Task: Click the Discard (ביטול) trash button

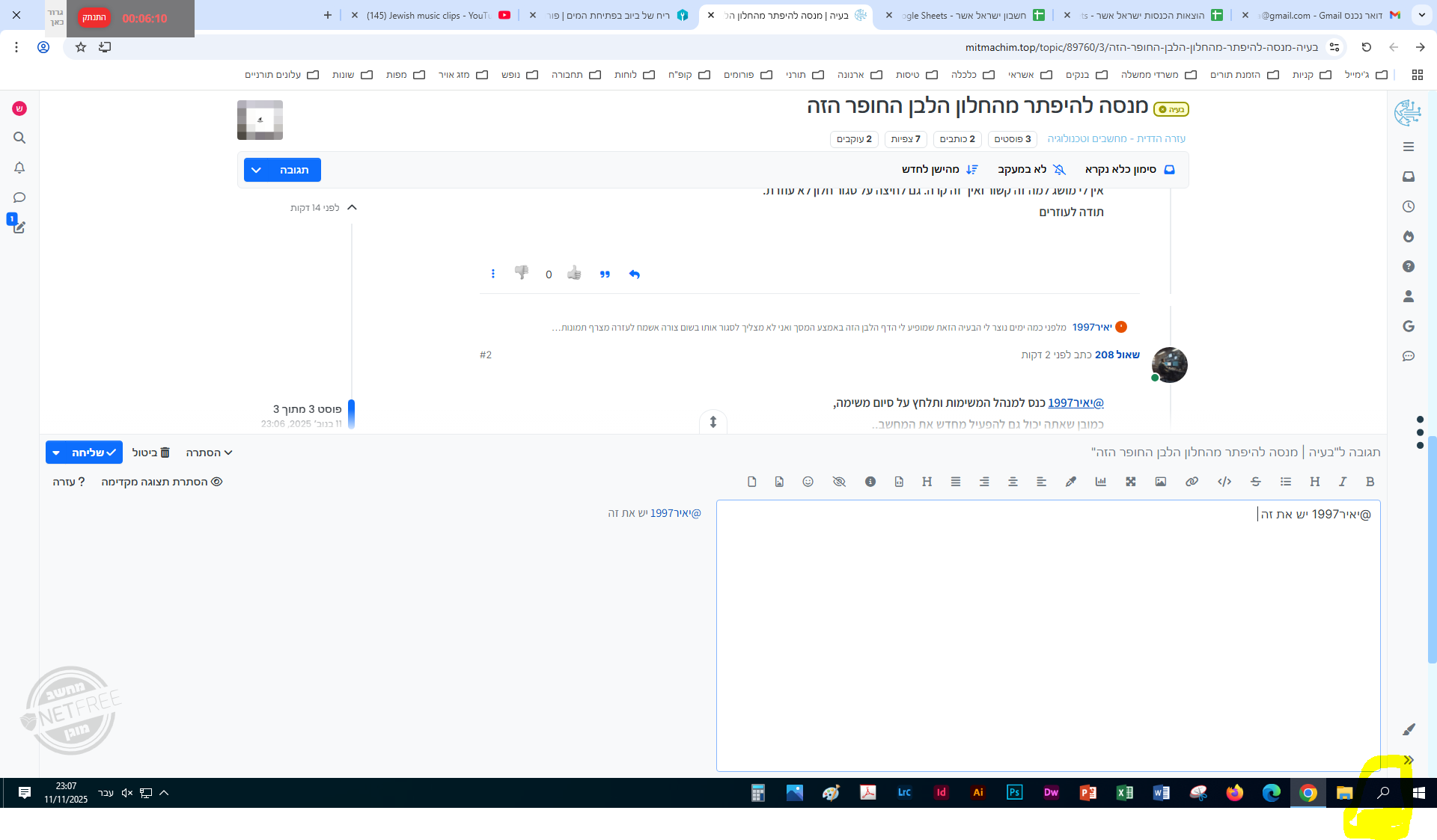Action: tap(151, 453)
